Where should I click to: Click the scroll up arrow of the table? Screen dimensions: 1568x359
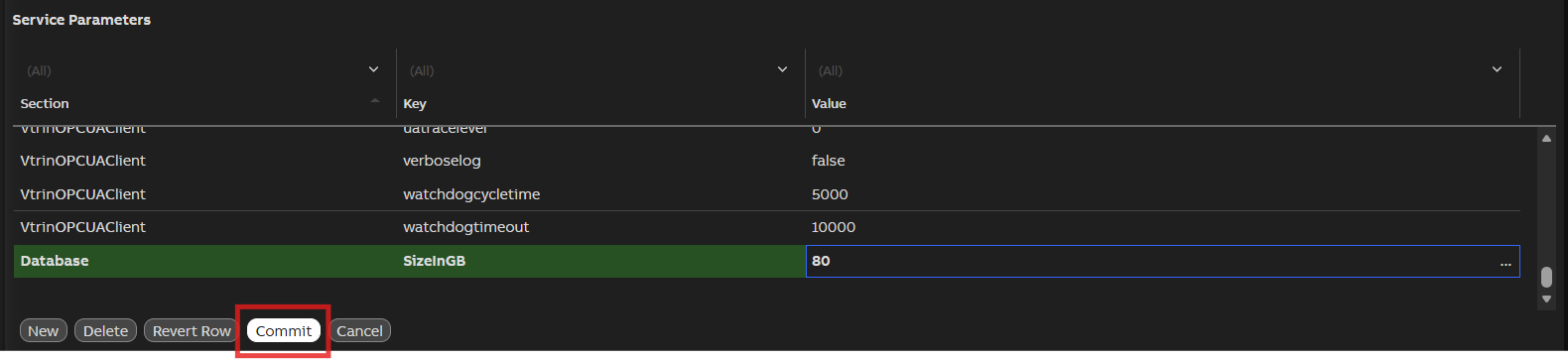(x=1546, y=139)
